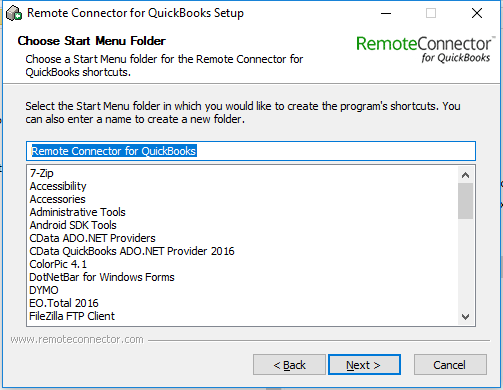Select the Accessibility folder

(58, 186)
